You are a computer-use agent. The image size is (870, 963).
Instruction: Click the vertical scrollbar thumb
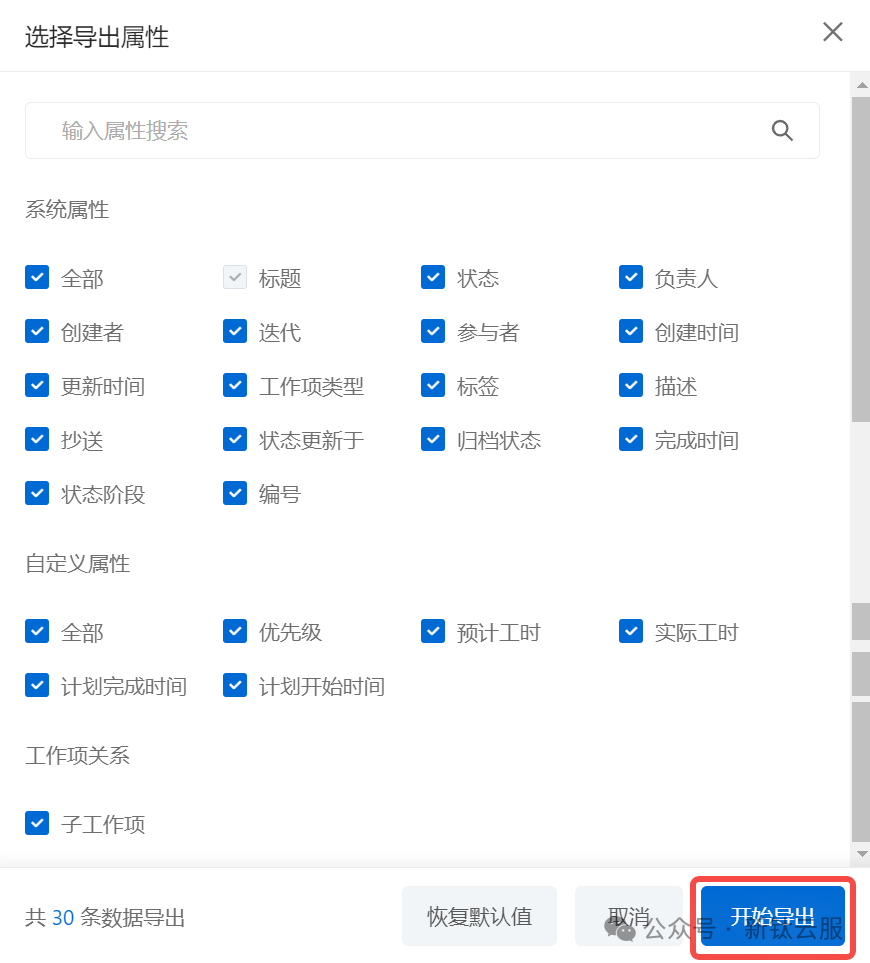coord(861,259)
